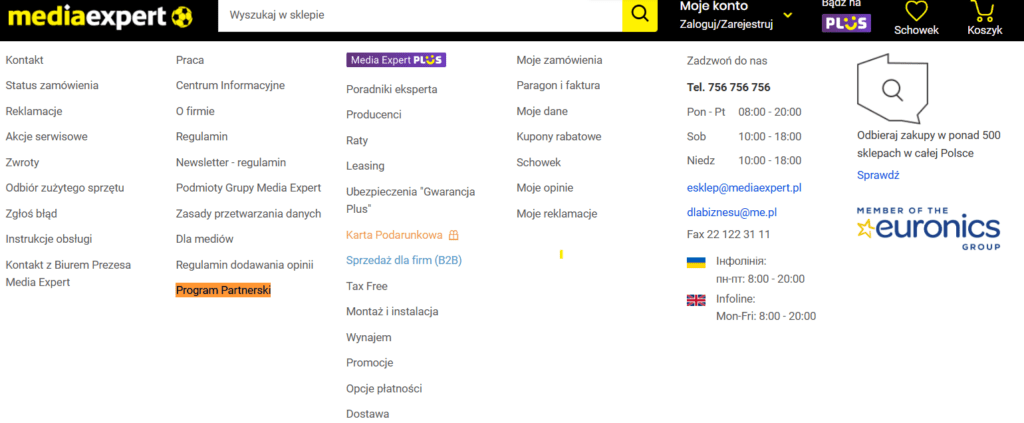
Task: Click the Euronics Group logo
Action: pyautogui.click(x=929, y=228)
